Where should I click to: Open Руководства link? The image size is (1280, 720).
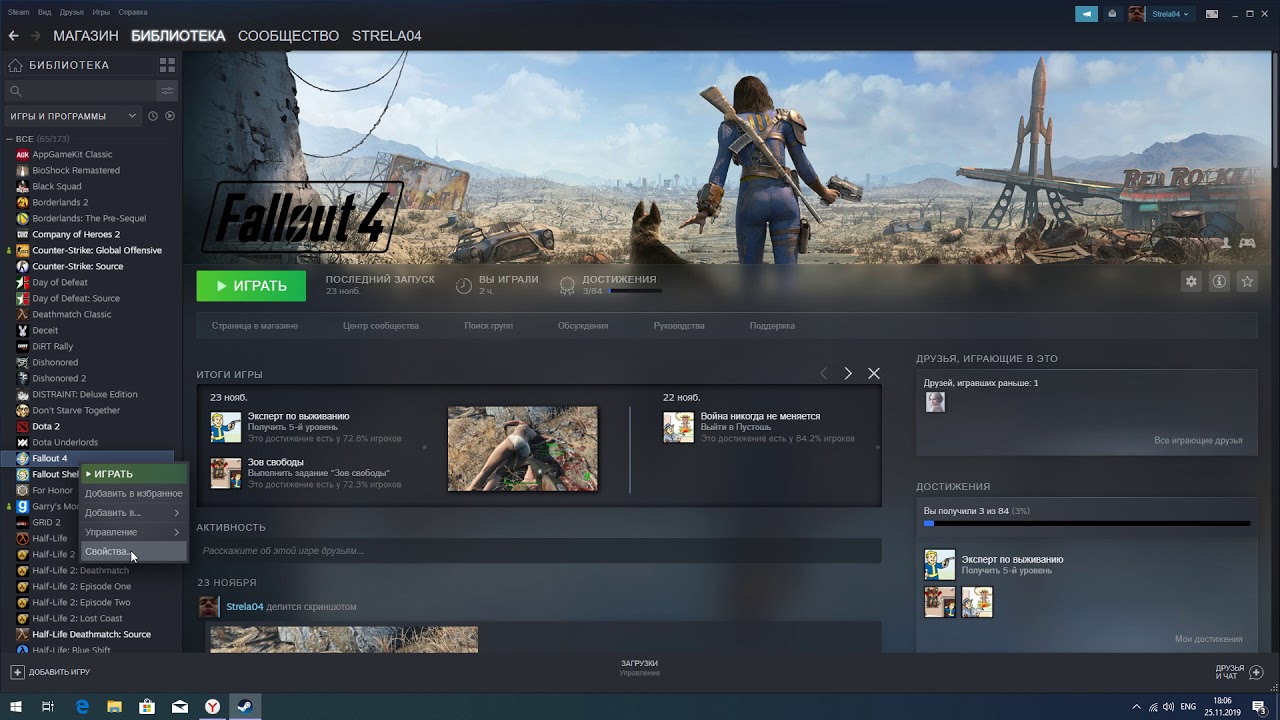point(679,326)
